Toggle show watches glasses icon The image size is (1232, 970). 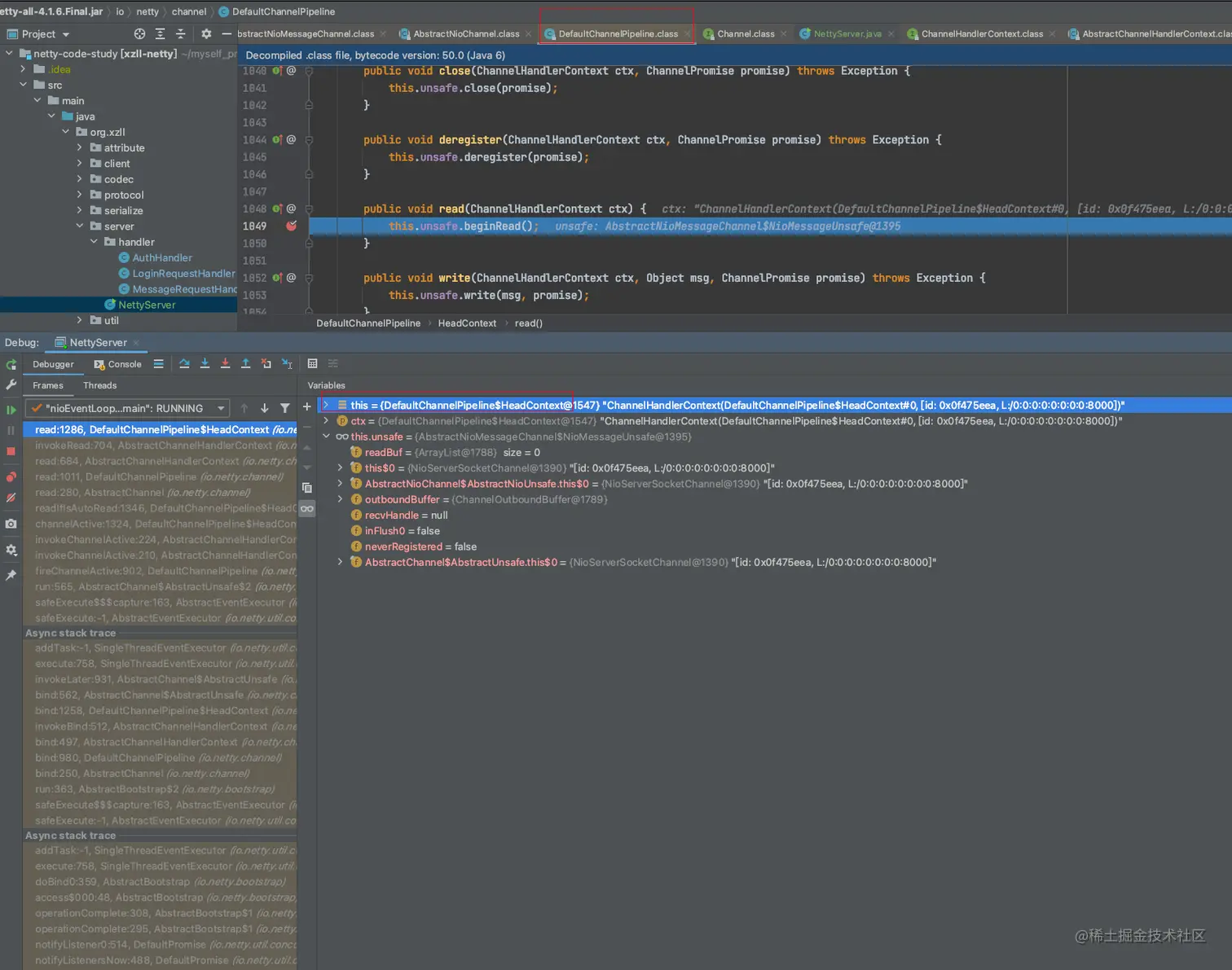coord(307,508)
